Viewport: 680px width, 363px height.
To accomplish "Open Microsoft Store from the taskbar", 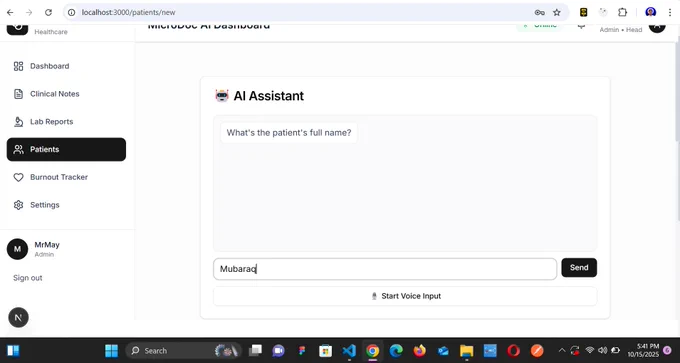I will click(325, 350).
